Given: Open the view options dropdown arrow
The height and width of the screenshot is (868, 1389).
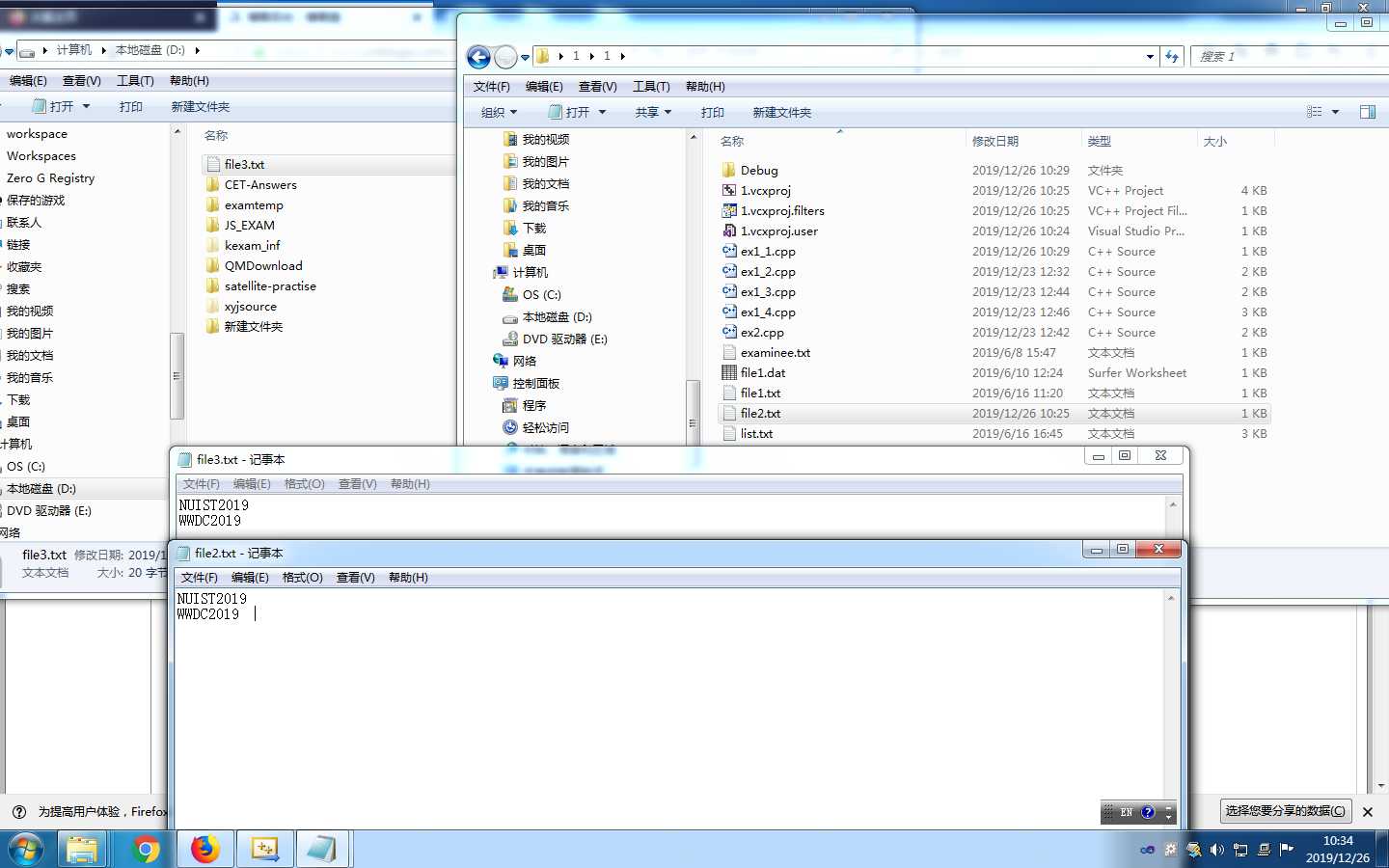Looking at the screenshot, I should point(1335,112).
